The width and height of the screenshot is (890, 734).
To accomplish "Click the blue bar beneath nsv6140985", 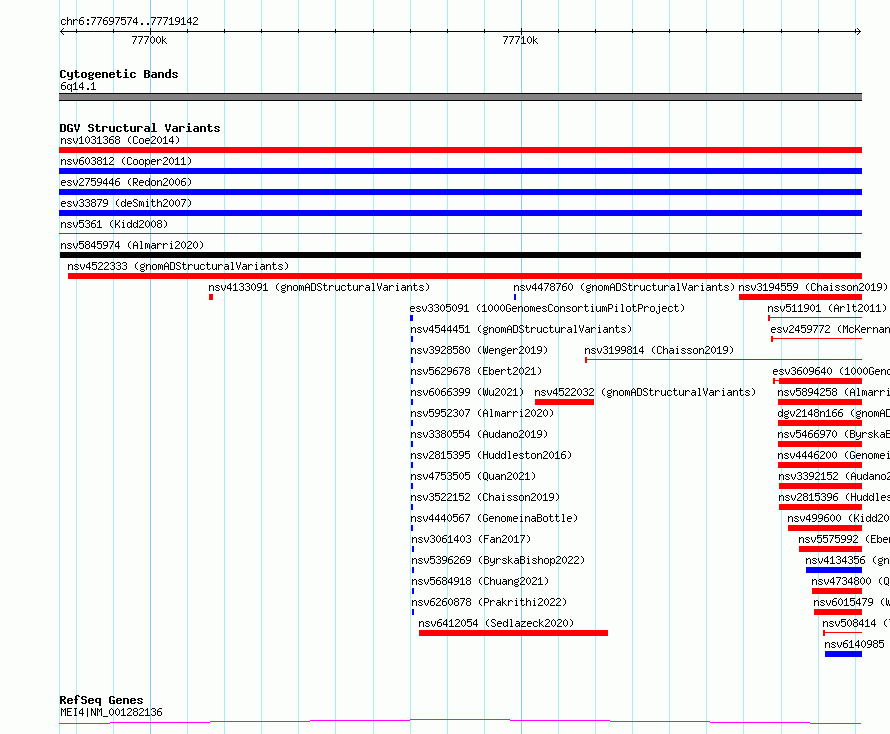I will 843,654.
